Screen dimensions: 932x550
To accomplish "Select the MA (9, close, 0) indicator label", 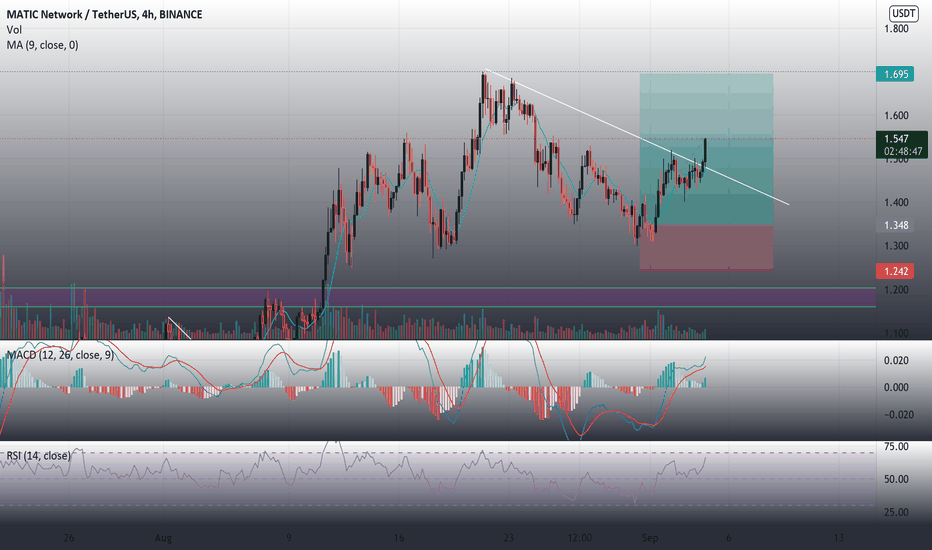I will [42, 45].
